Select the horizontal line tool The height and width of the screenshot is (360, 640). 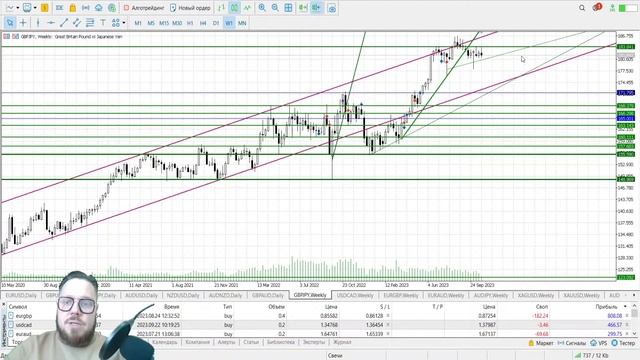51,23
